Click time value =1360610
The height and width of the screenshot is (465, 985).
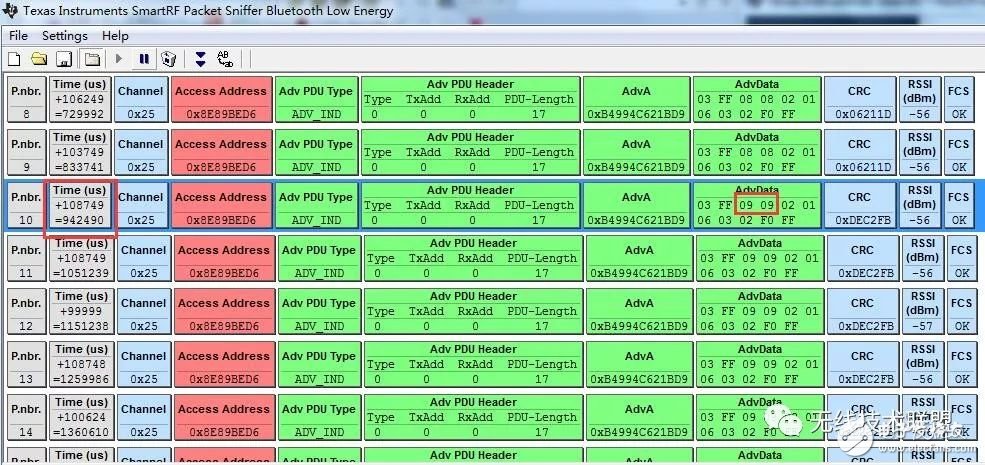coord(82,432)
